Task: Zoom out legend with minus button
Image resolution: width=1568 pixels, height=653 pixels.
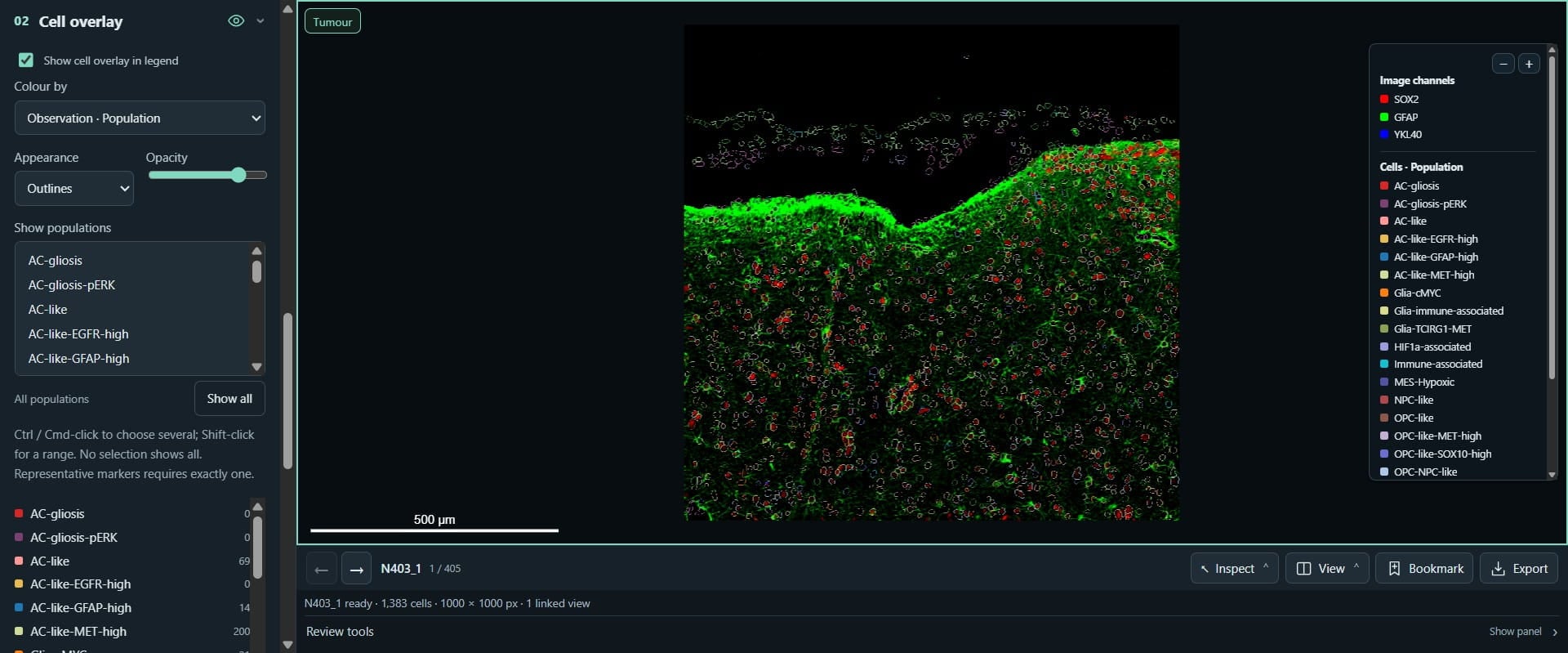Action: point(1503,64)
